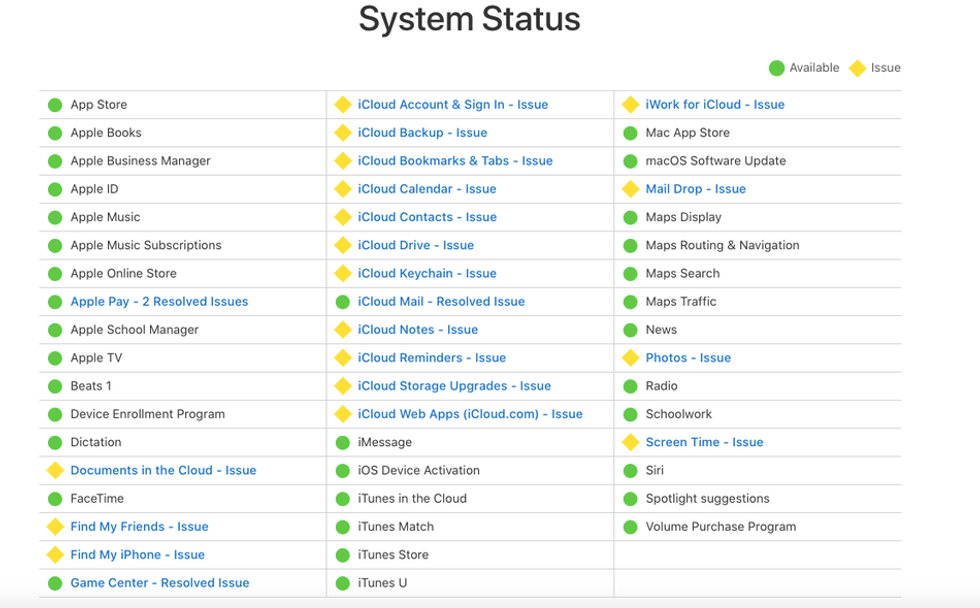Click the System Status page heading

tap(469, 20)
